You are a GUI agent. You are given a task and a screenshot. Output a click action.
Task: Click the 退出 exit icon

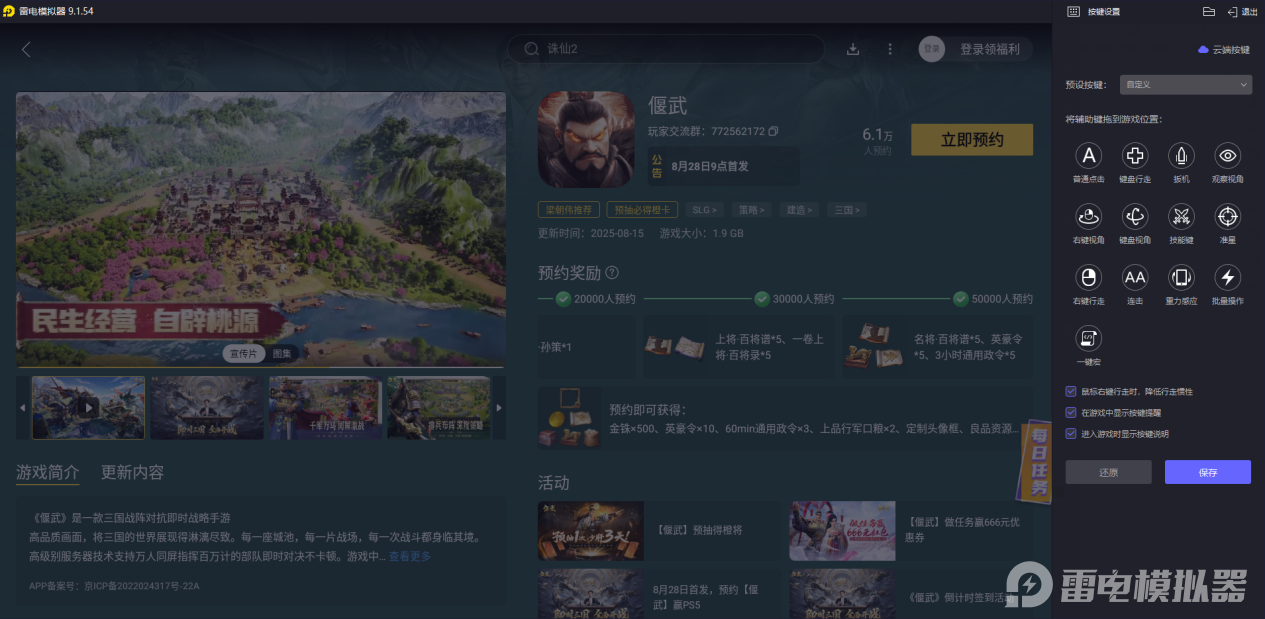tap(1232, 12)
